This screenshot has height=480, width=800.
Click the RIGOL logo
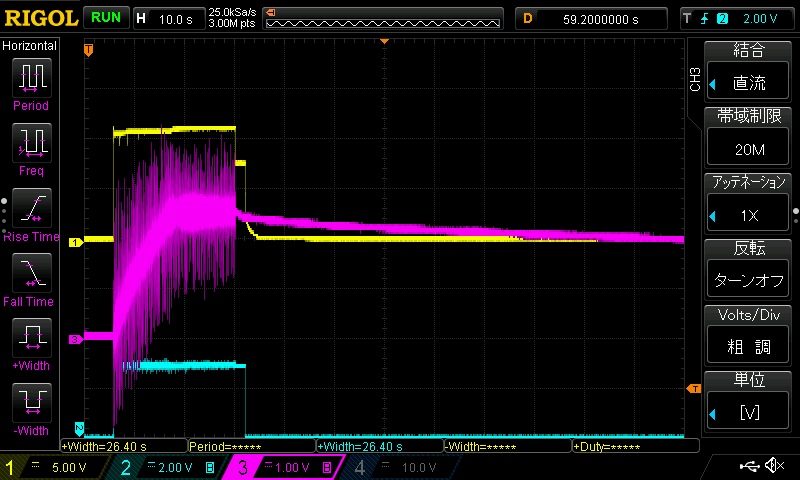pos(41,18)
